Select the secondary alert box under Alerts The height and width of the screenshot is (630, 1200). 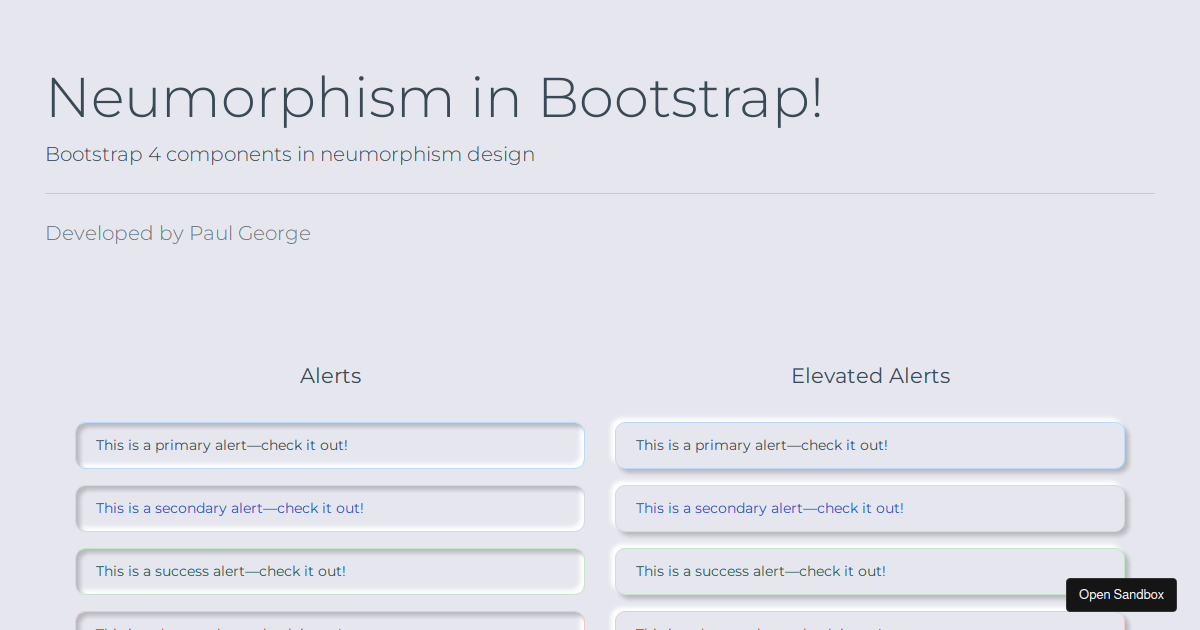click(330, 508)
